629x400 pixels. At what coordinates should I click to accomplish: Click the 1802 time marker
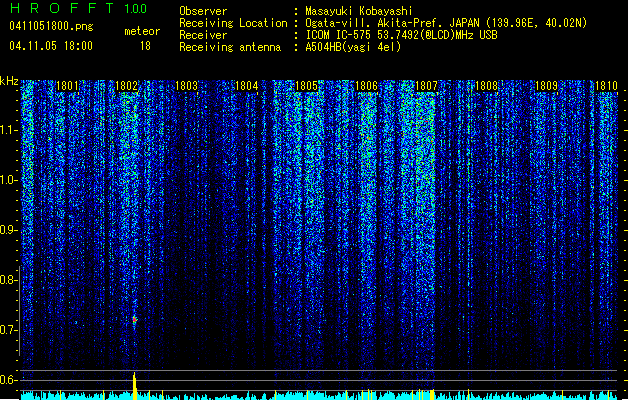tap(126, 86)
